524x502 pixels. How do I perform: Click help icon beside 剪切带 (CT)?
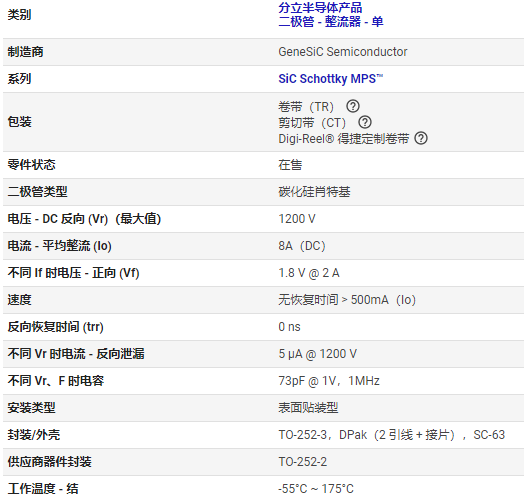pyautogui.click(x=365, y=122)
